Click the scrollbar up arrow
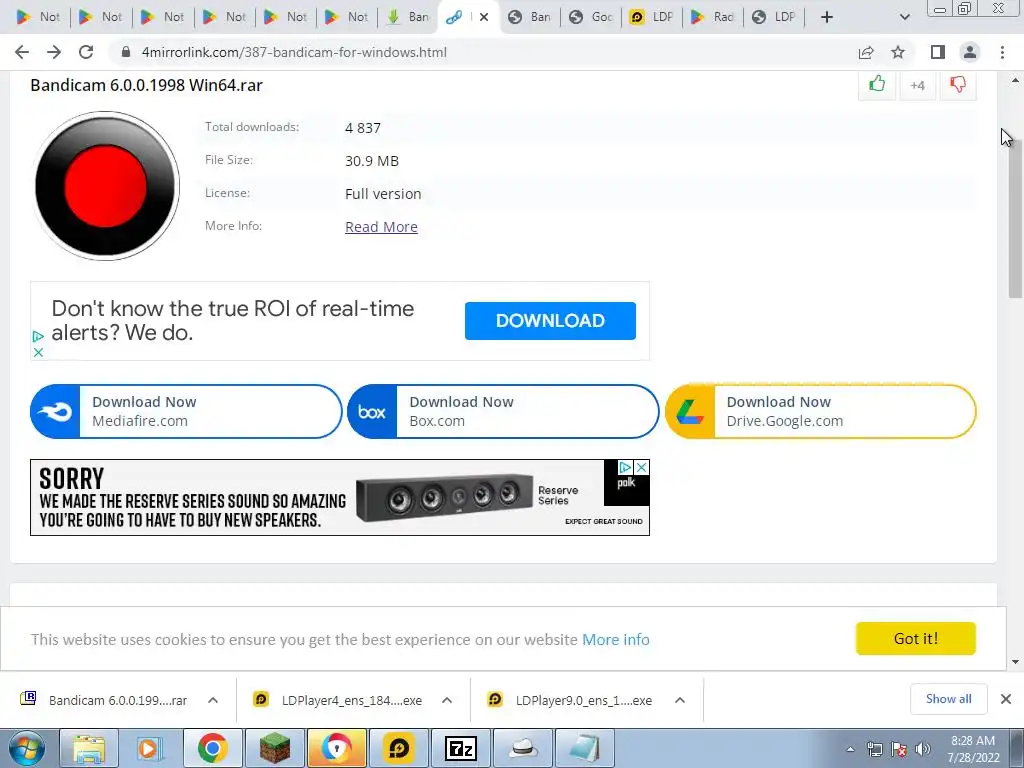 pos(1015,80)
